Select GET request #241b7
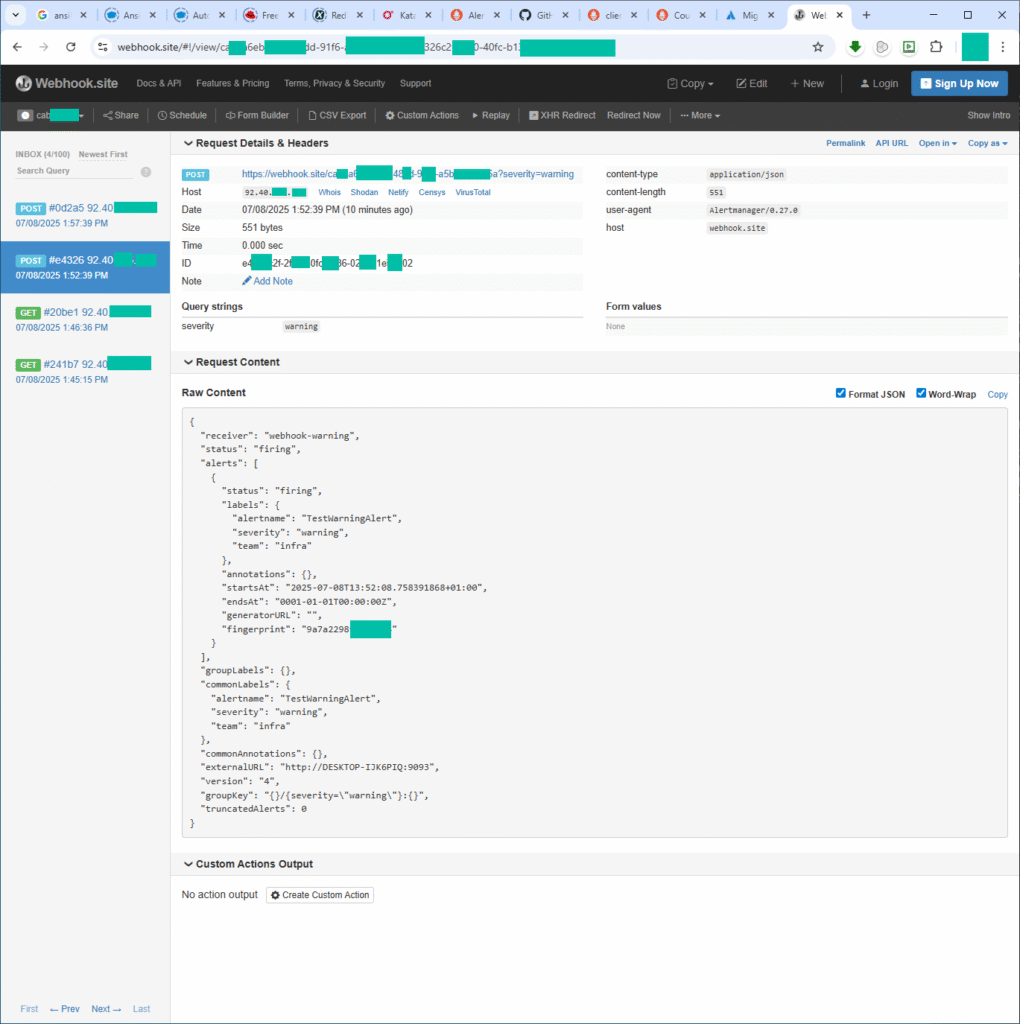The image size is (1020, 1024). tap(86, 372)
